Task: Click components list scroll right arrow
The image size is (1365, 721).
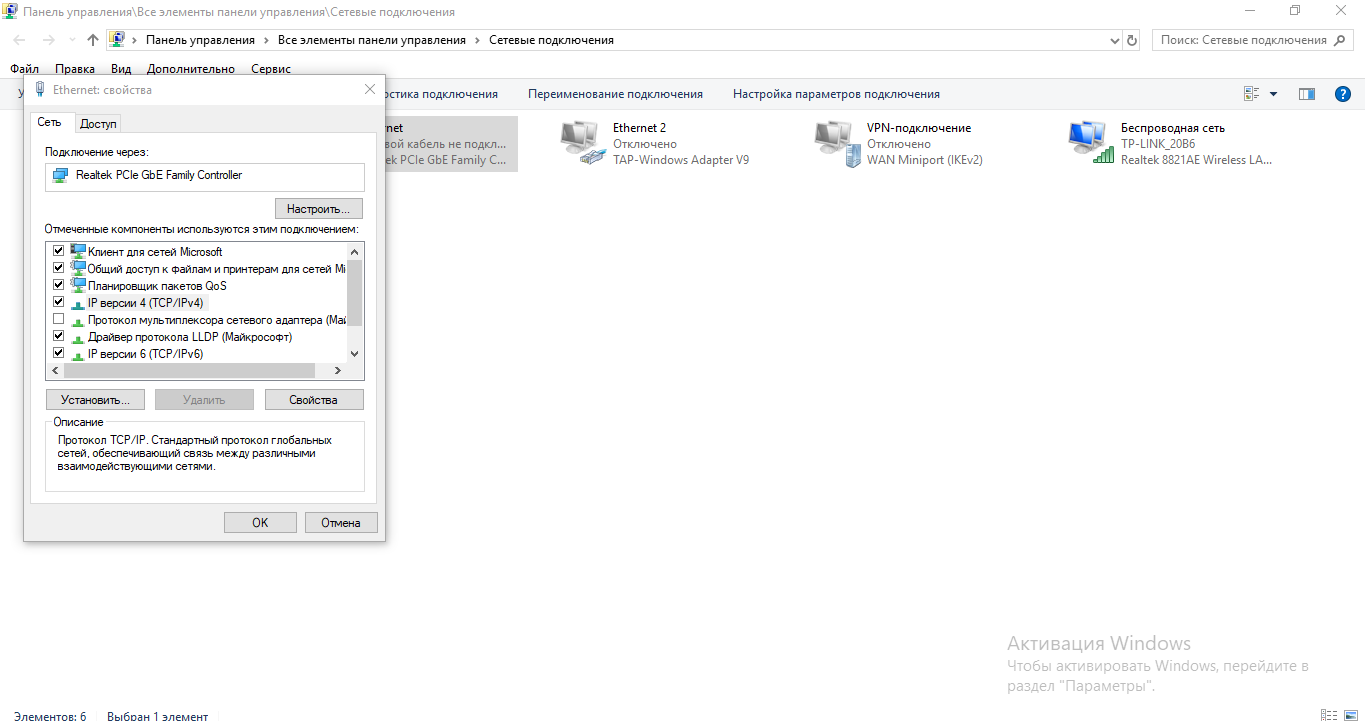Action: pos(338,370)
